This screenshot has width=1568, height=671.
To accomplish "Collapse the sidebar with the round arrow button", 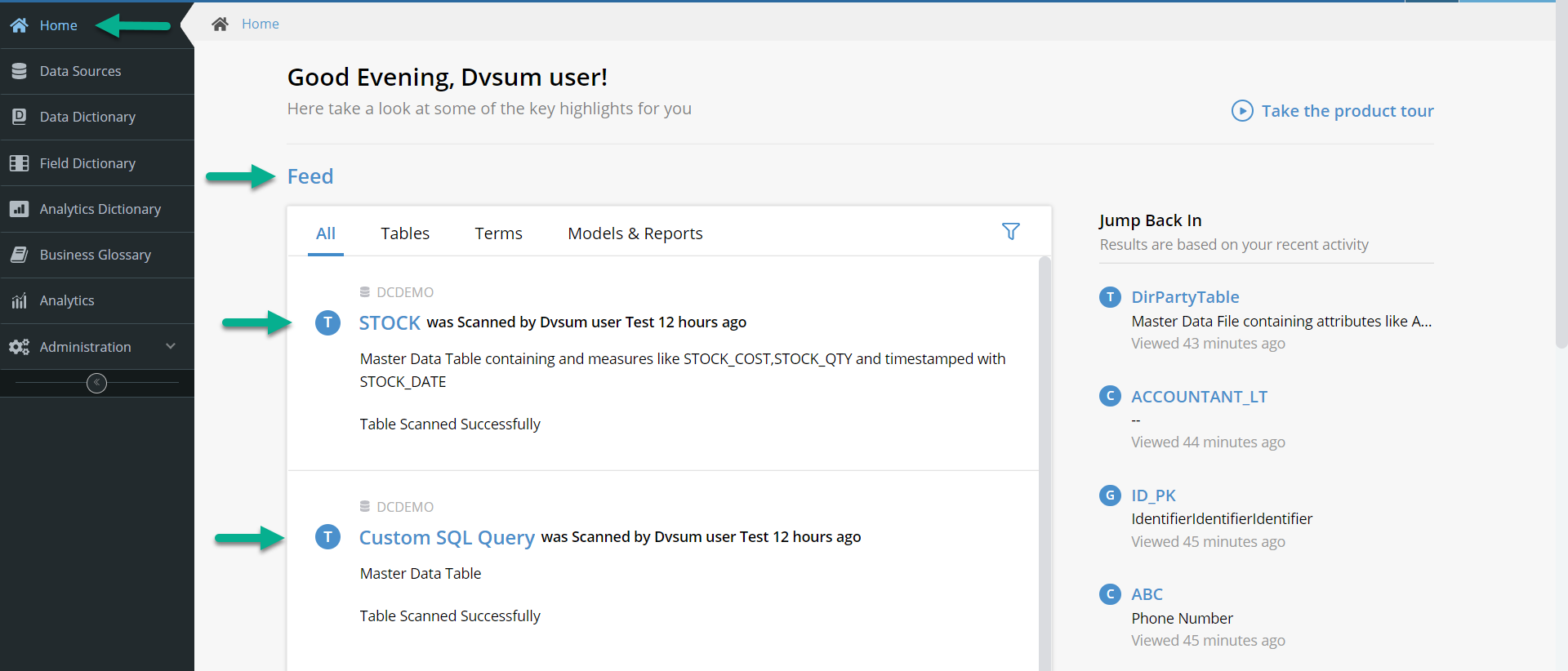I will 96,383.
